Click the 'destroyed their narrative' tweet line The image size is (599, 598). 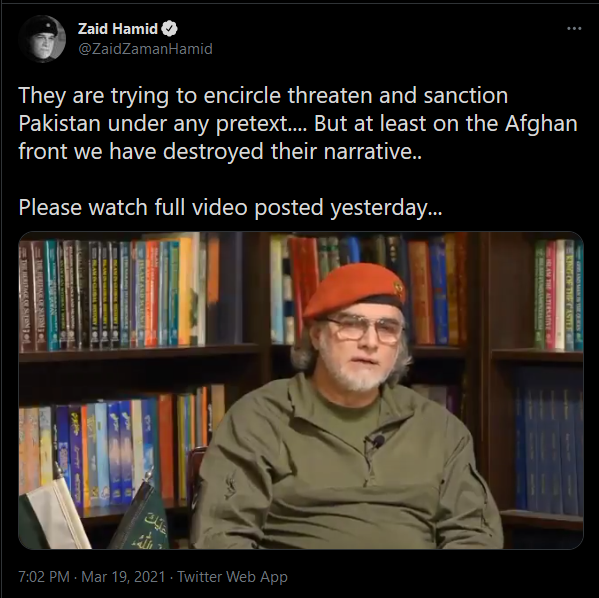(220, 152)
